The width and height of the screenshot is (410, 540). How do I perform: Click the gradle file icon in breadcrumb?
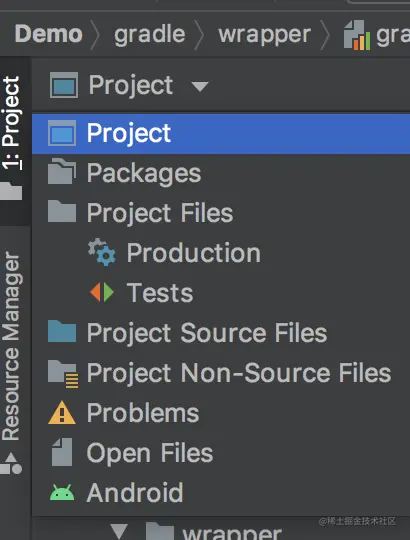(357, 35)
